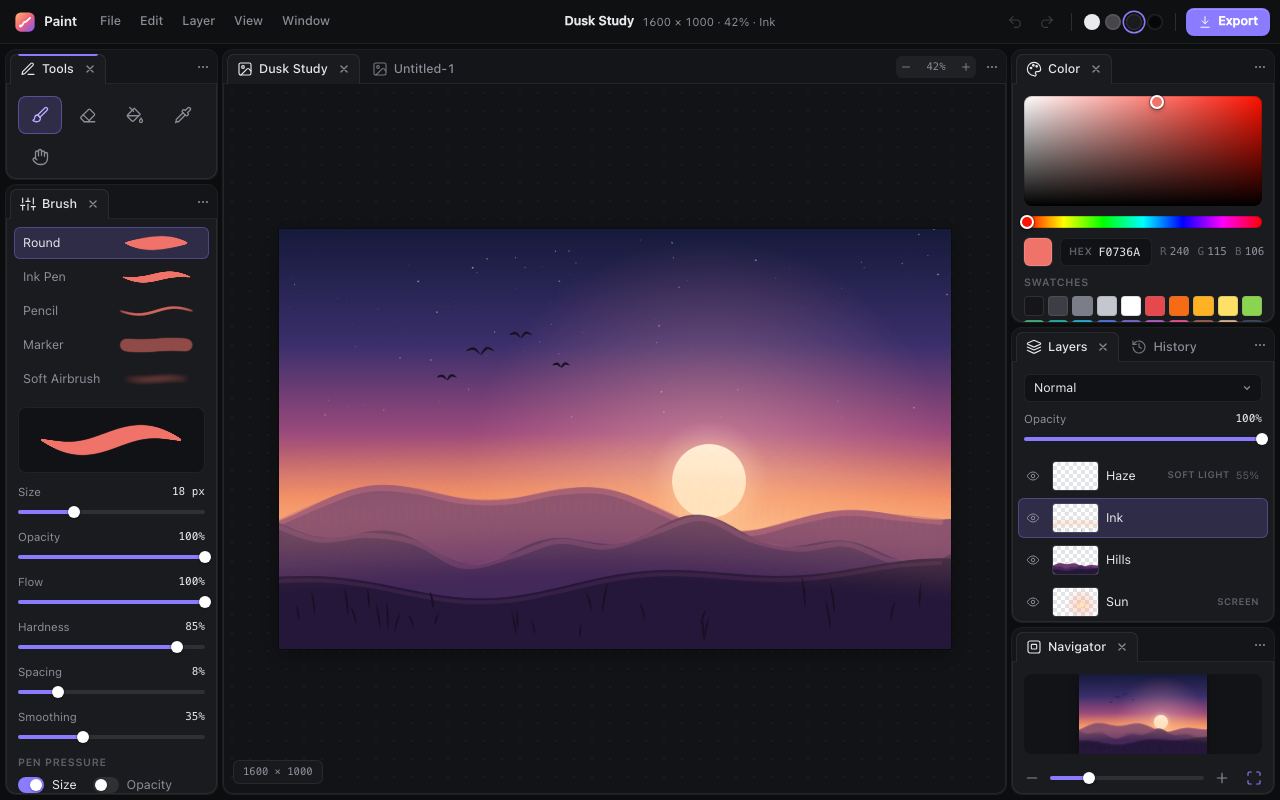Open Color panel options menu
The height and width of the screenshot is (800, 1280).
[x=1260, y=67]
